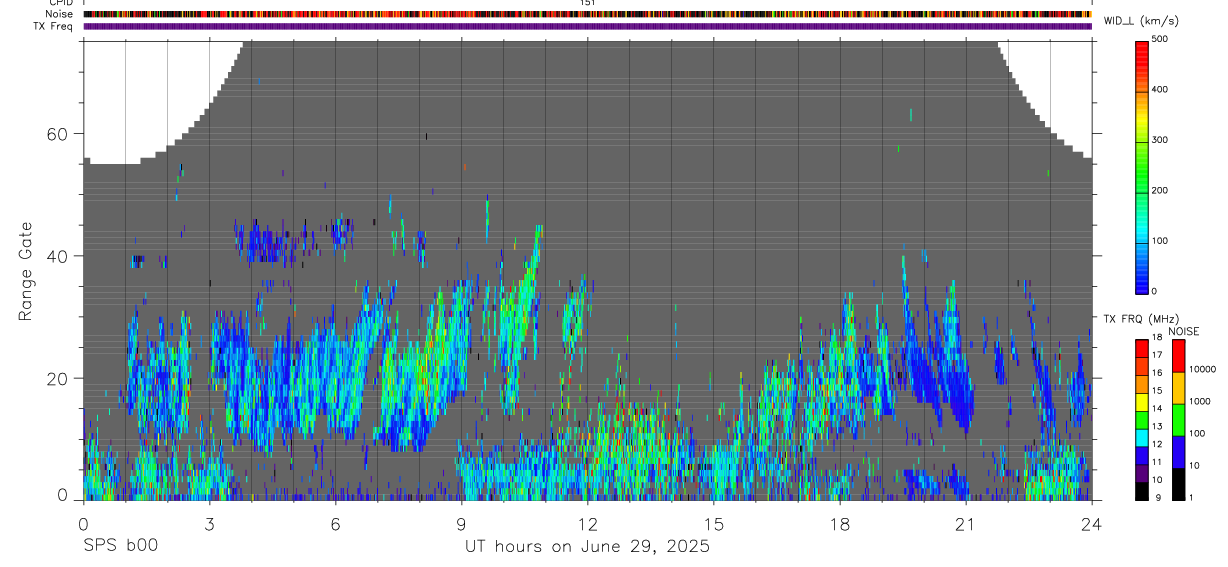The width and height of the screenshot is (1228, 567).
Task: Click x-axis tick label '6'
Action: (335, 524)
